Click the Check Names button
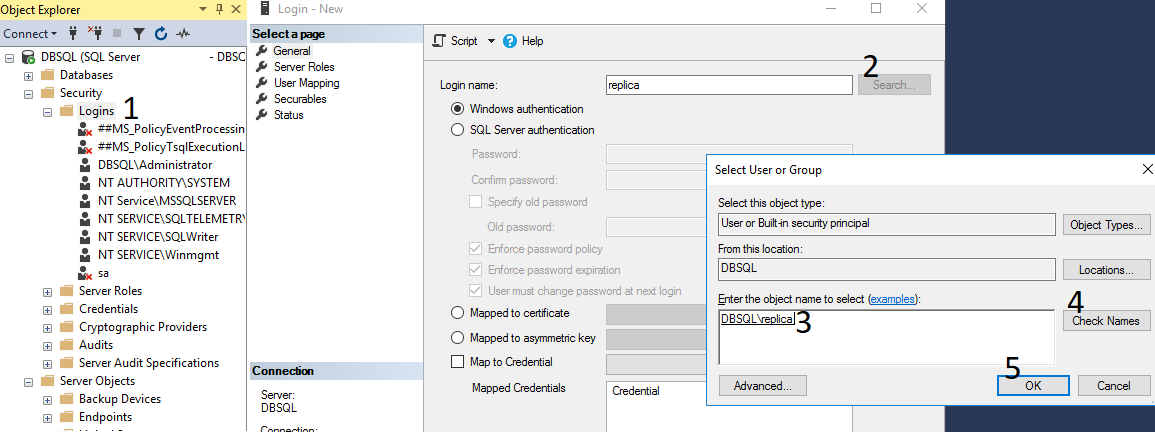The width and height of the screenshot is (1155, 432). 1106,321
